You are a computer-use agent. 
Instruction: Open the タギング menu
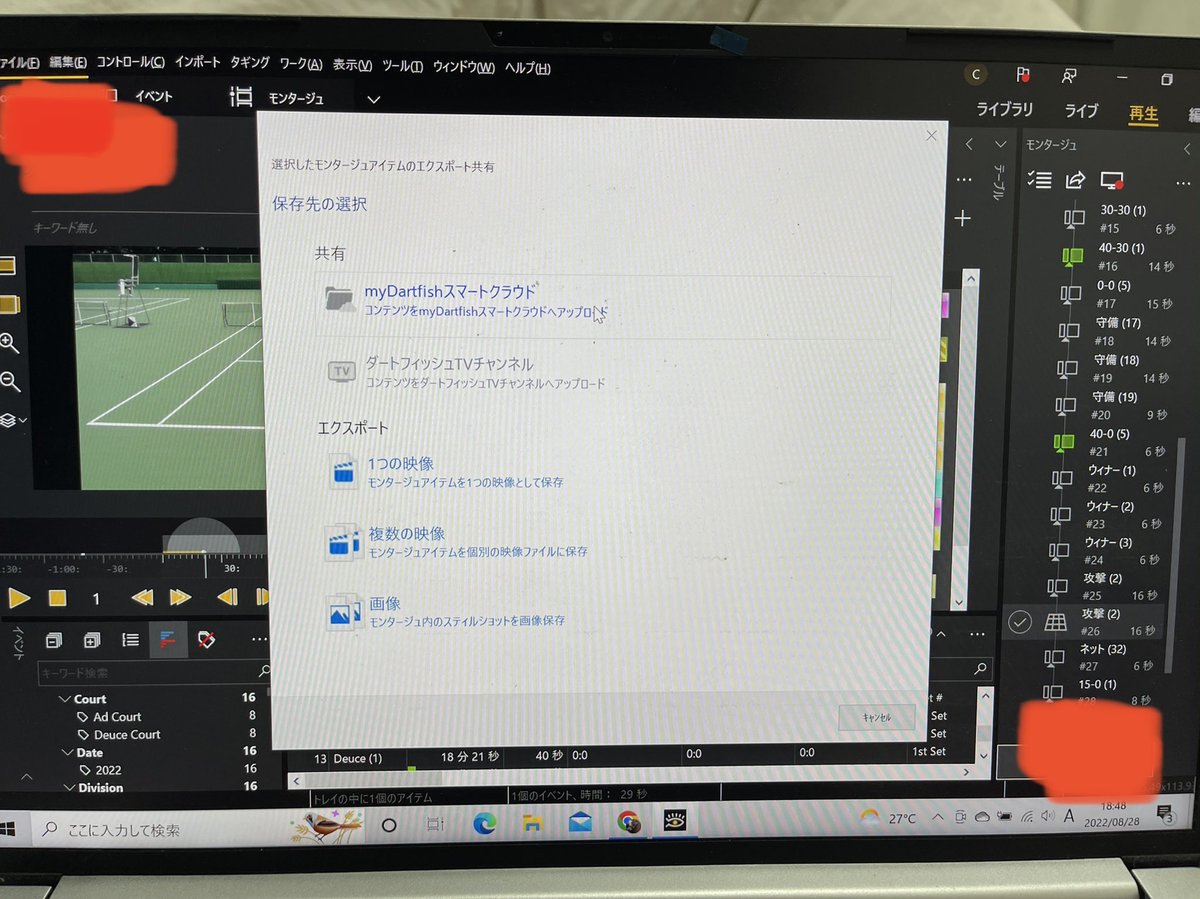click(249, 62)
